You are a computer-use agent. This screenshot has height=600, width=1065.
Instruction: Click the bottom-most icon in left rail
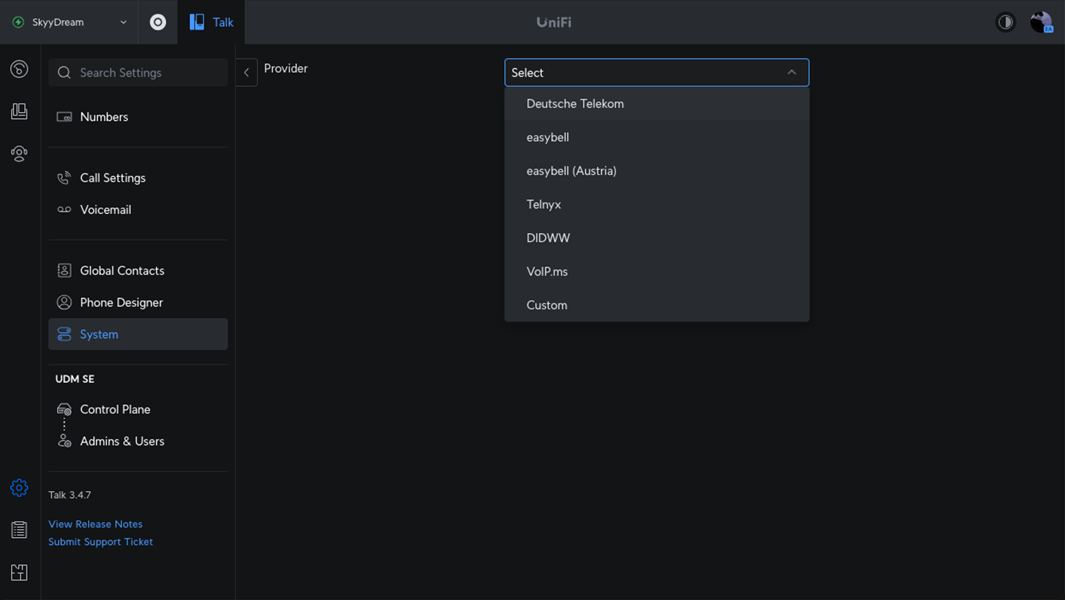19,573
